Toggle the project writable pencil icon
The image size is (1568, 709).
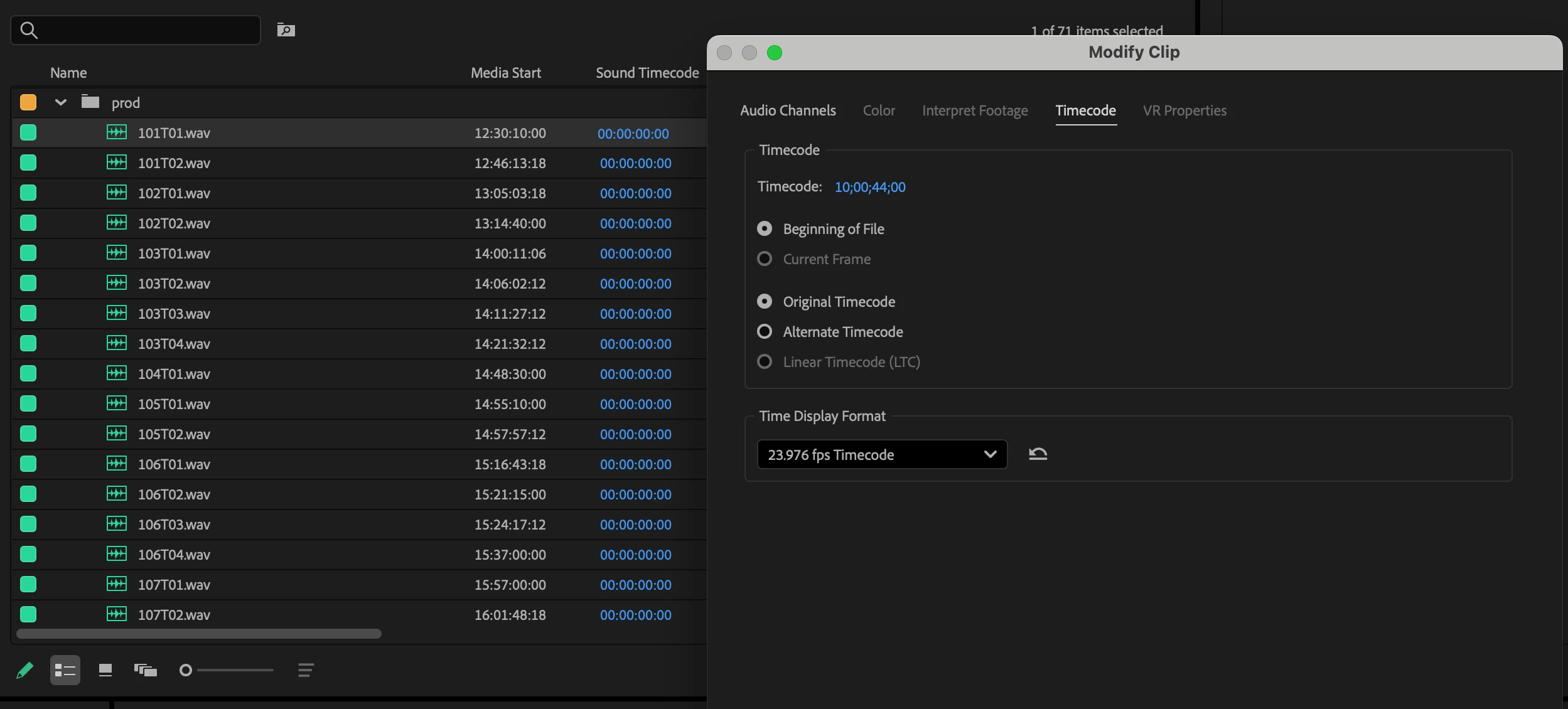point(25,670)
